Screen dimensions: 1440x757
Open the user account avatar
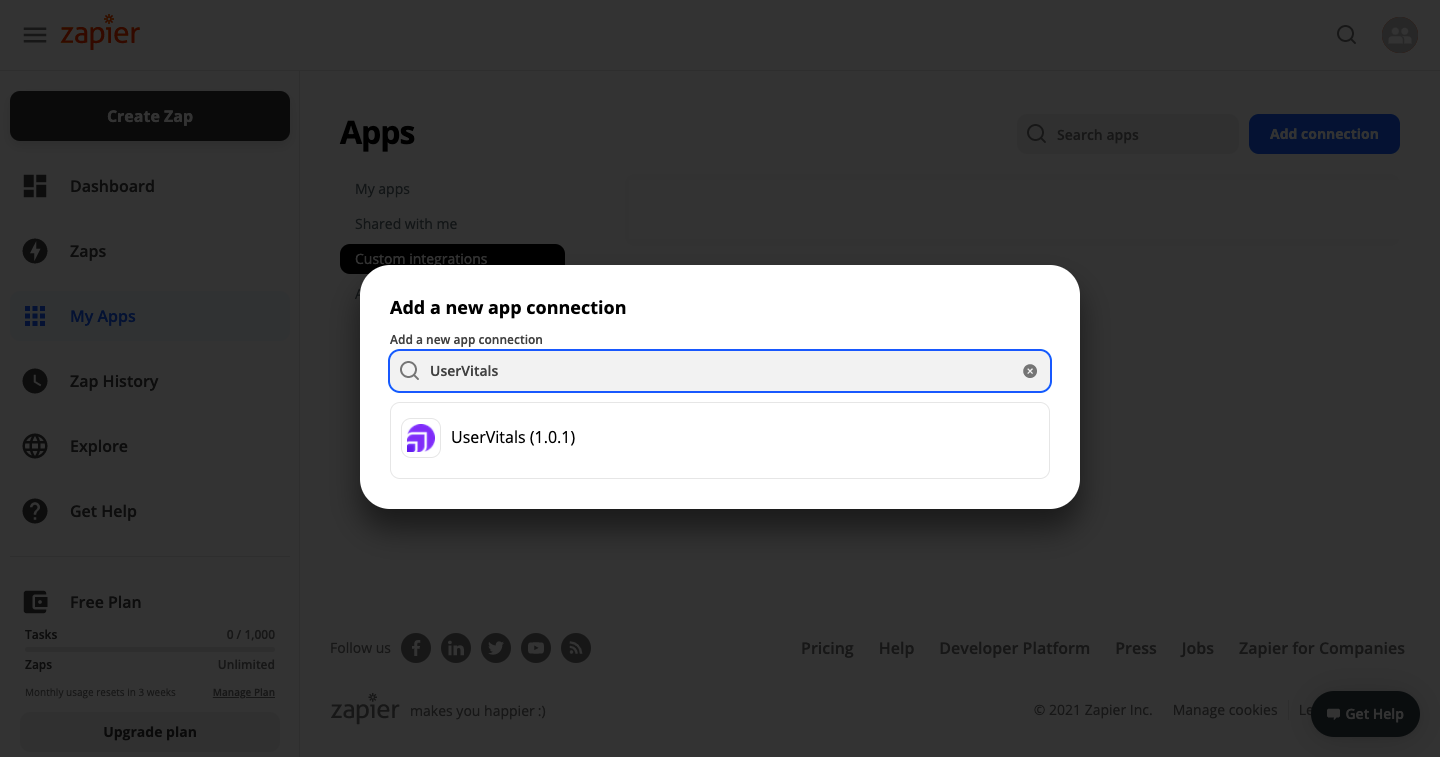(1399, 35)
